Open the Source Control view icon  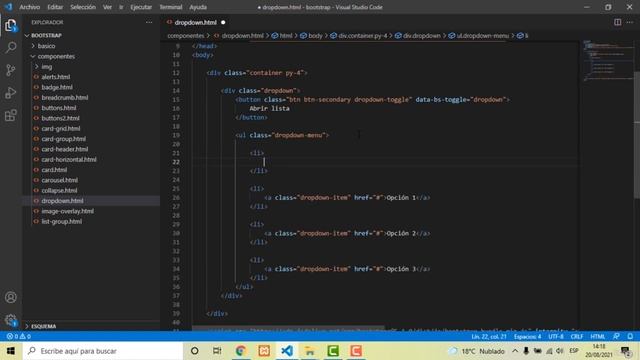tap(11, 70)
